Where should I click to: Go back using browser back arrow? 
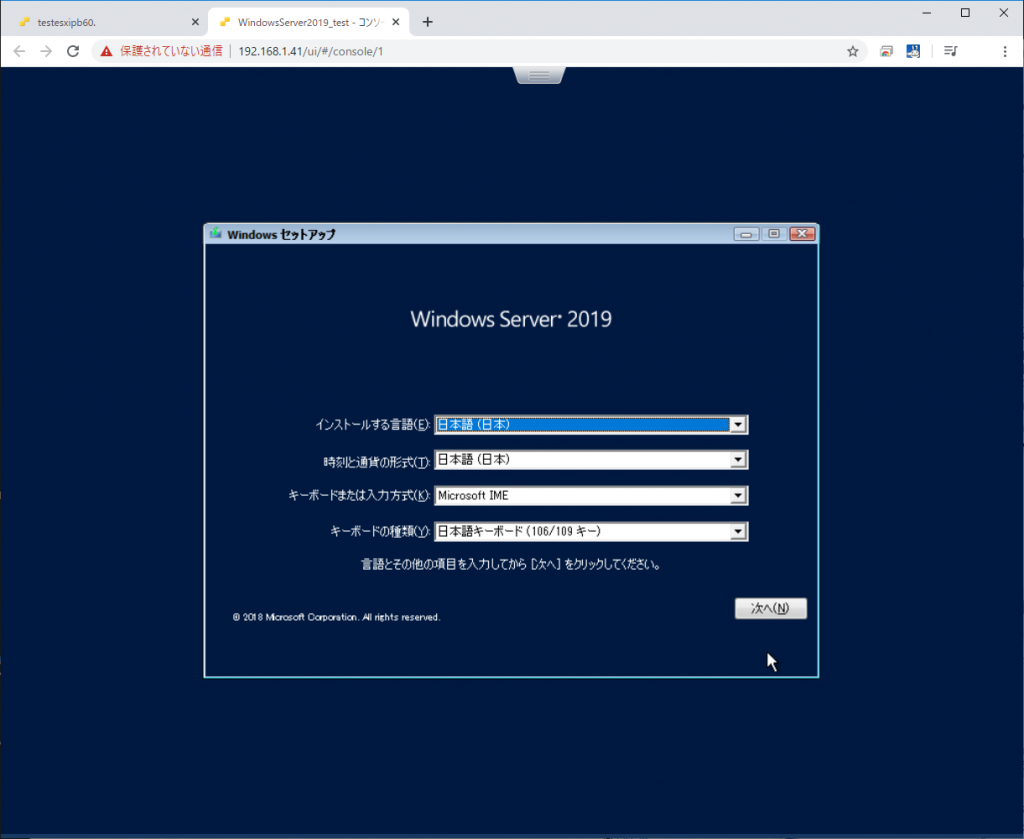[x=19, y=51]
